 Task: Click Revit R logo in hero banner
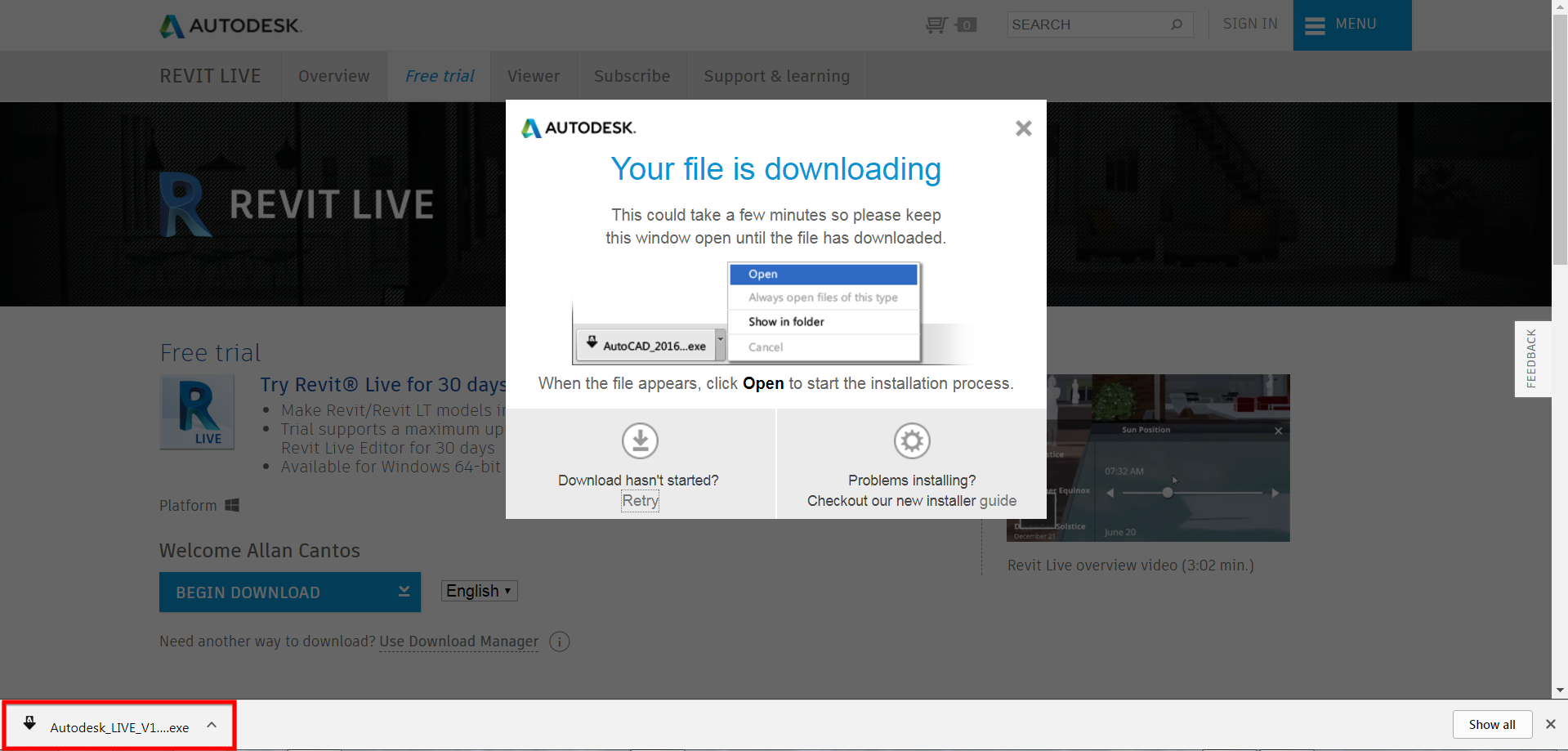point(185,204)
